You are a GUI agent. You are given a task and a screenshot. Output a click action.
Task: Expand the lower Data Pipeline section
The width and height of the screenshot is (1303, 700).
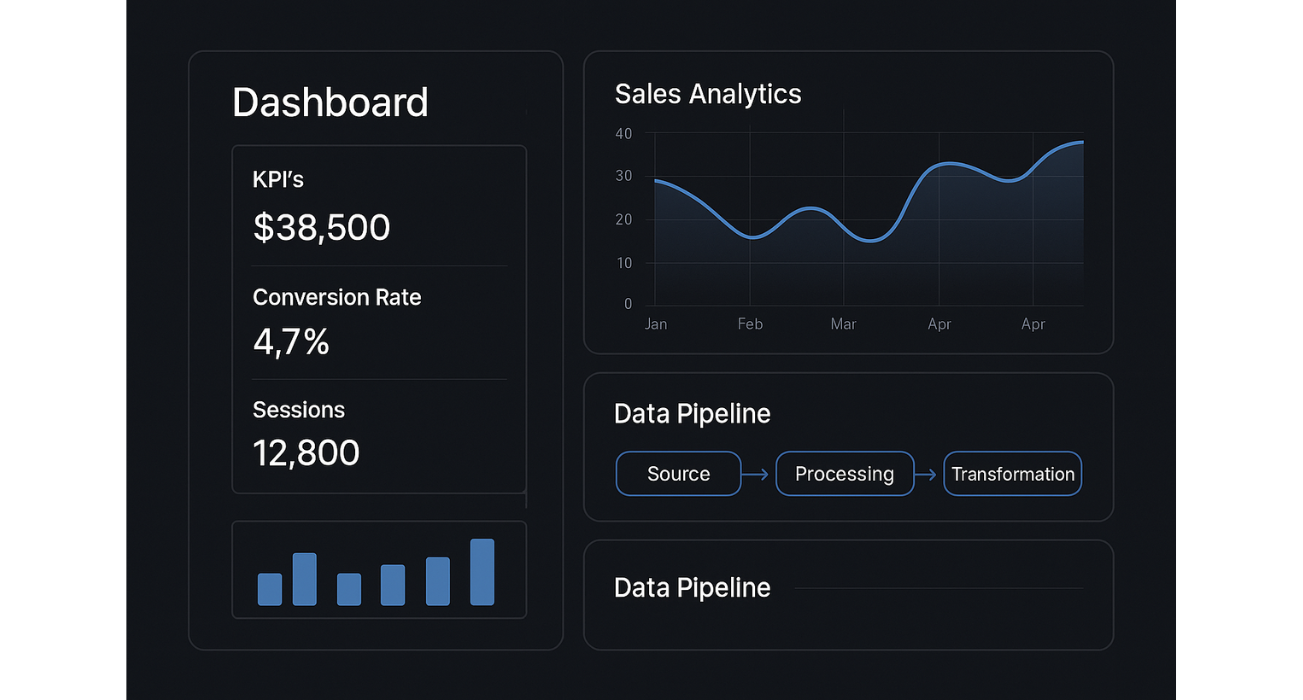(x=692, y=587)
